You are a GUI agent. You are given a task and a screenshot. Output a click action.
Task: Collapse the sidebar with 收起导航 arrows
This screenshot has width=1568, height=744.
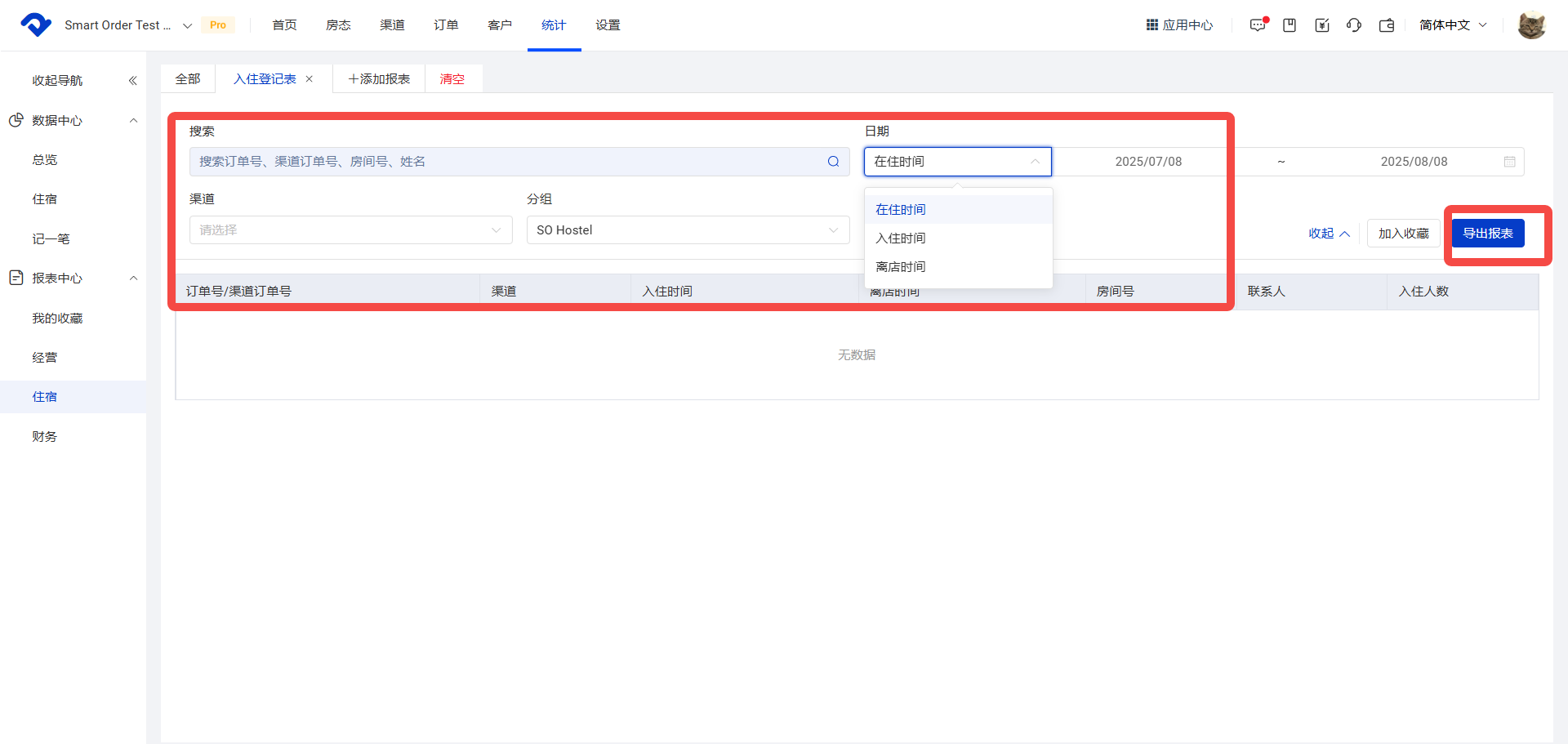[x=132, y=80]
